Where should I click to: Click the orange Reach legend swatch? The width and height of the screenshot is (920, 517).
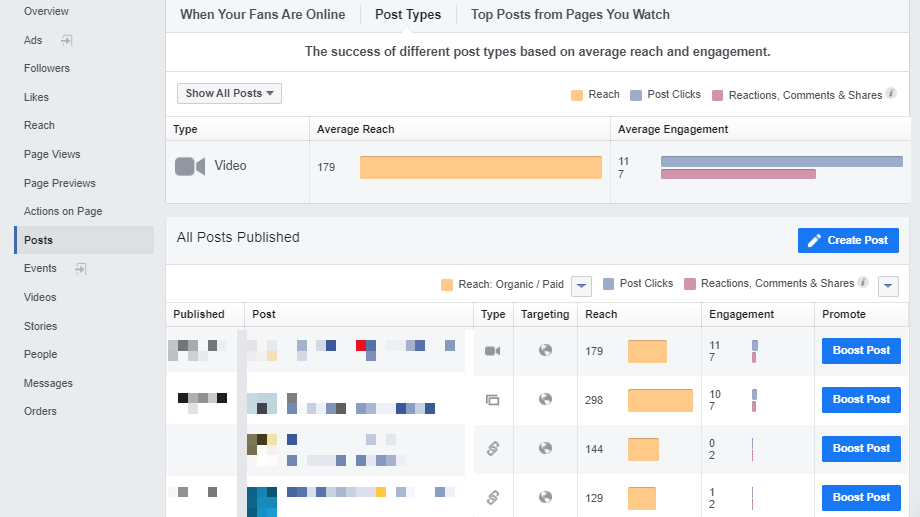pyautogui.click(x=577, y=95)
